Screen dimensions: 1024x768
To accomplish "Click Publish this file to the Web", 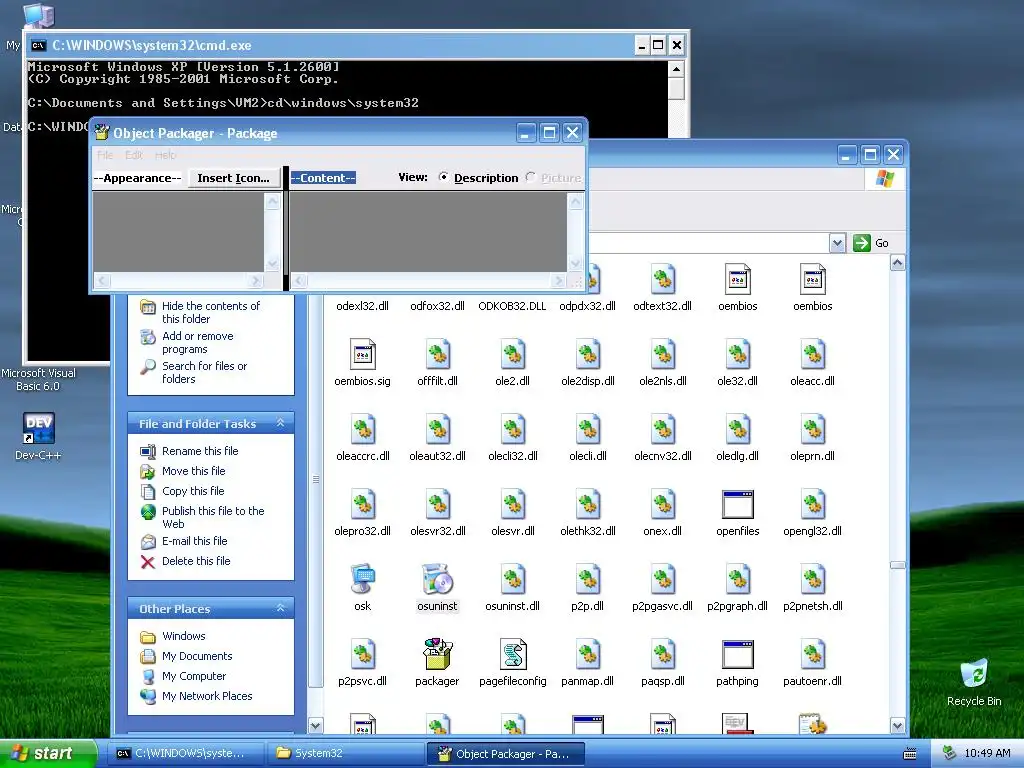I will tap(213, 517).
